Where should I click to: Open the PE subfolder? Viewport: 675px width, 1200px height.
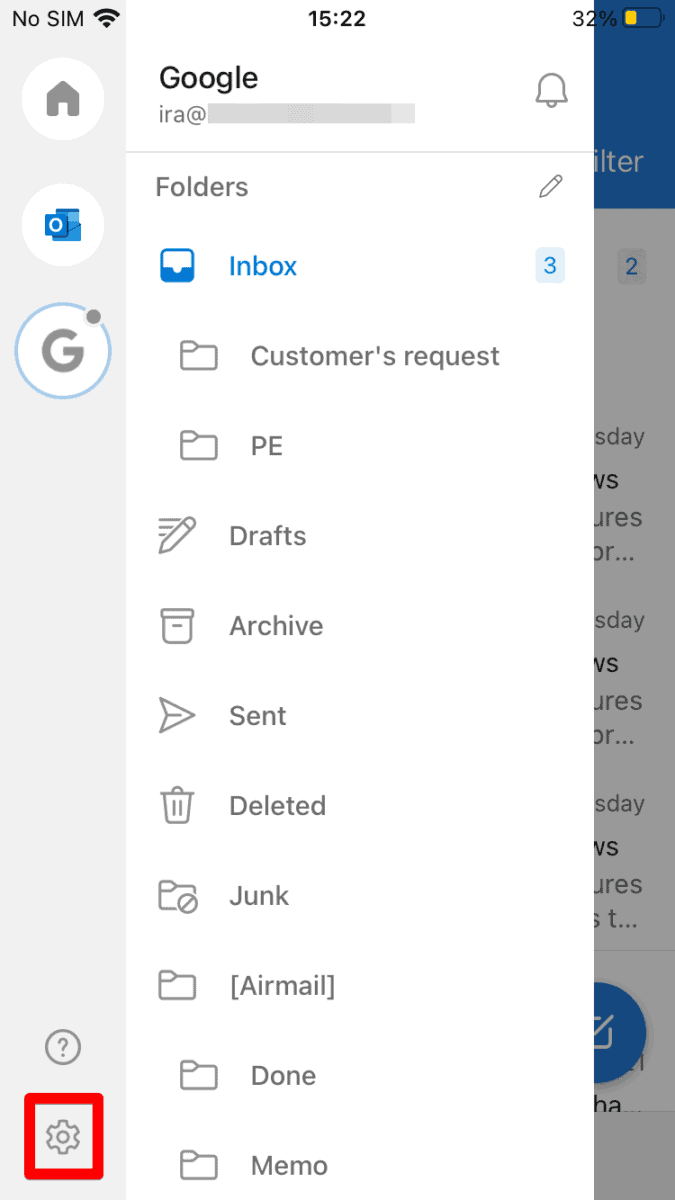click(x=266, y=446)
